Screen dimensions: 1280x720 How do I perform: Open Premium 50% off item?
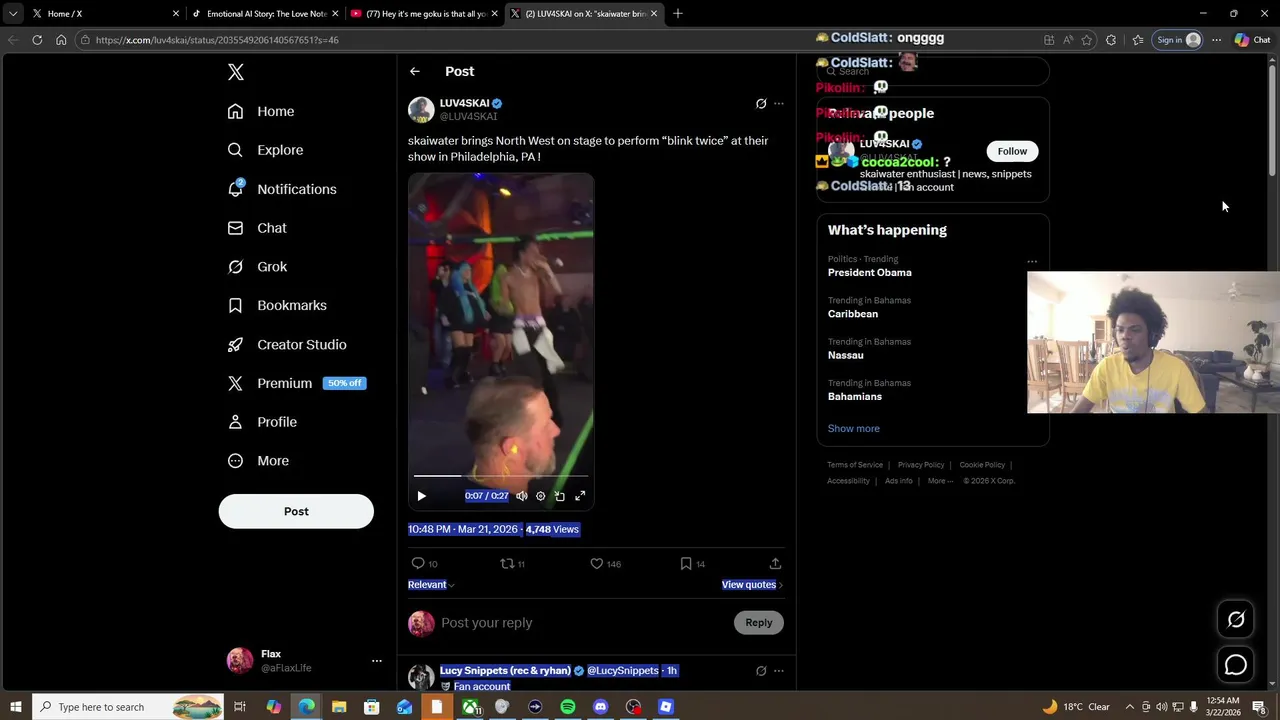click(x=297, y=383)
